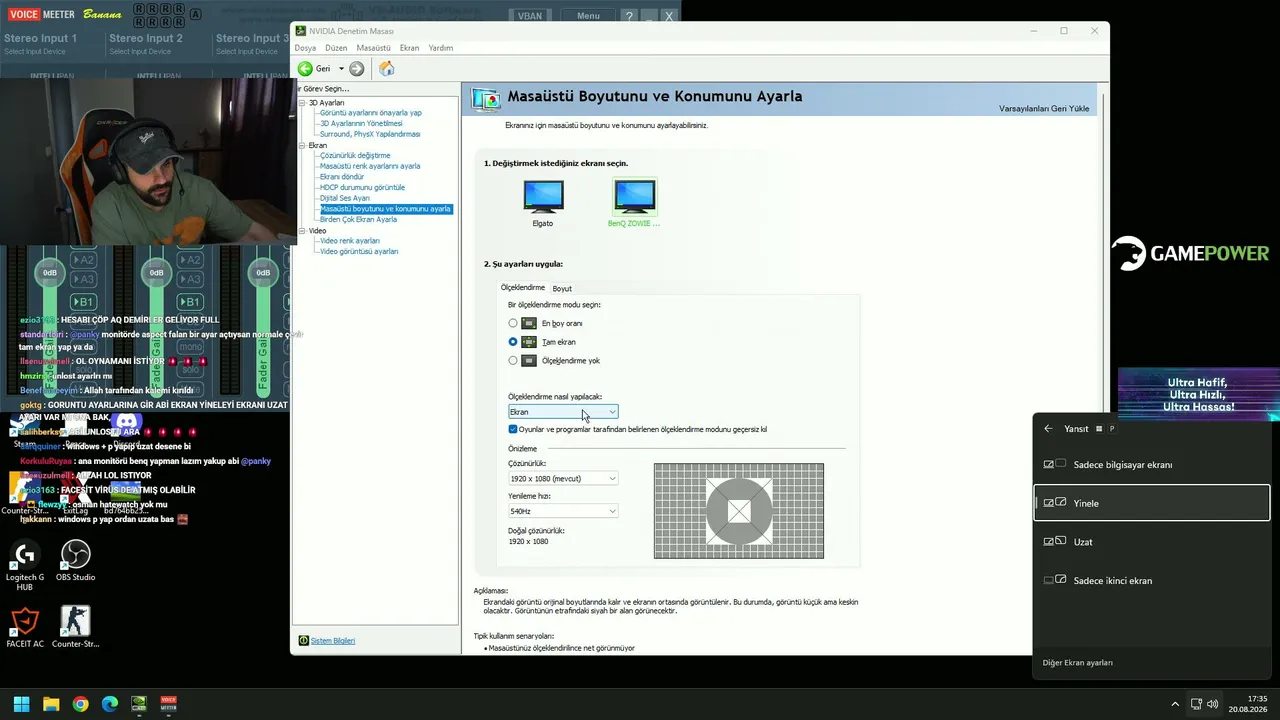
Task: Switch to the Ölçeklendirme tab
Action: click(523, 287)
